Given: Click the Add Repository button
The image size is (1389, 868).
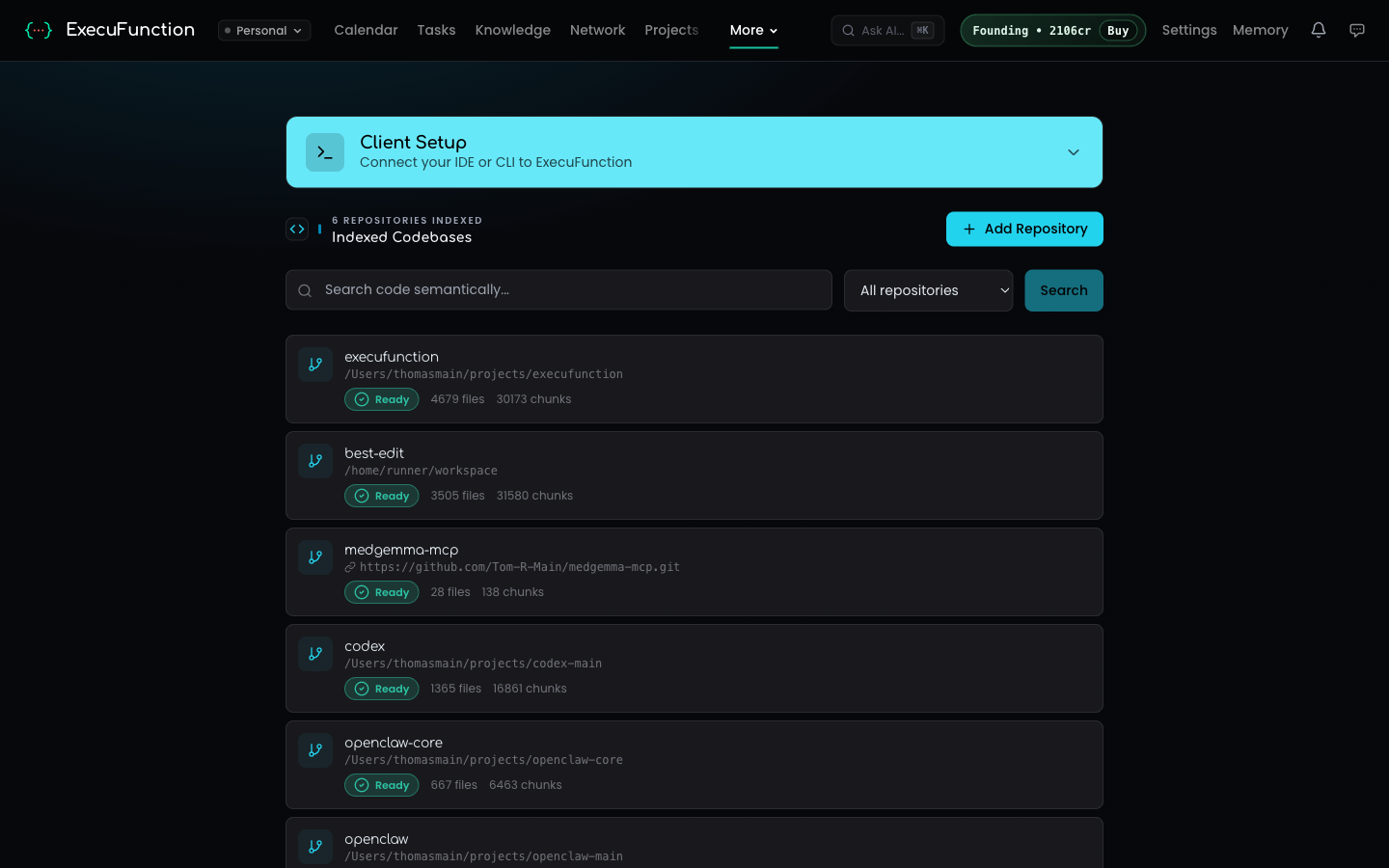Looking at the screenshot, I should (x=1024, y=229).
